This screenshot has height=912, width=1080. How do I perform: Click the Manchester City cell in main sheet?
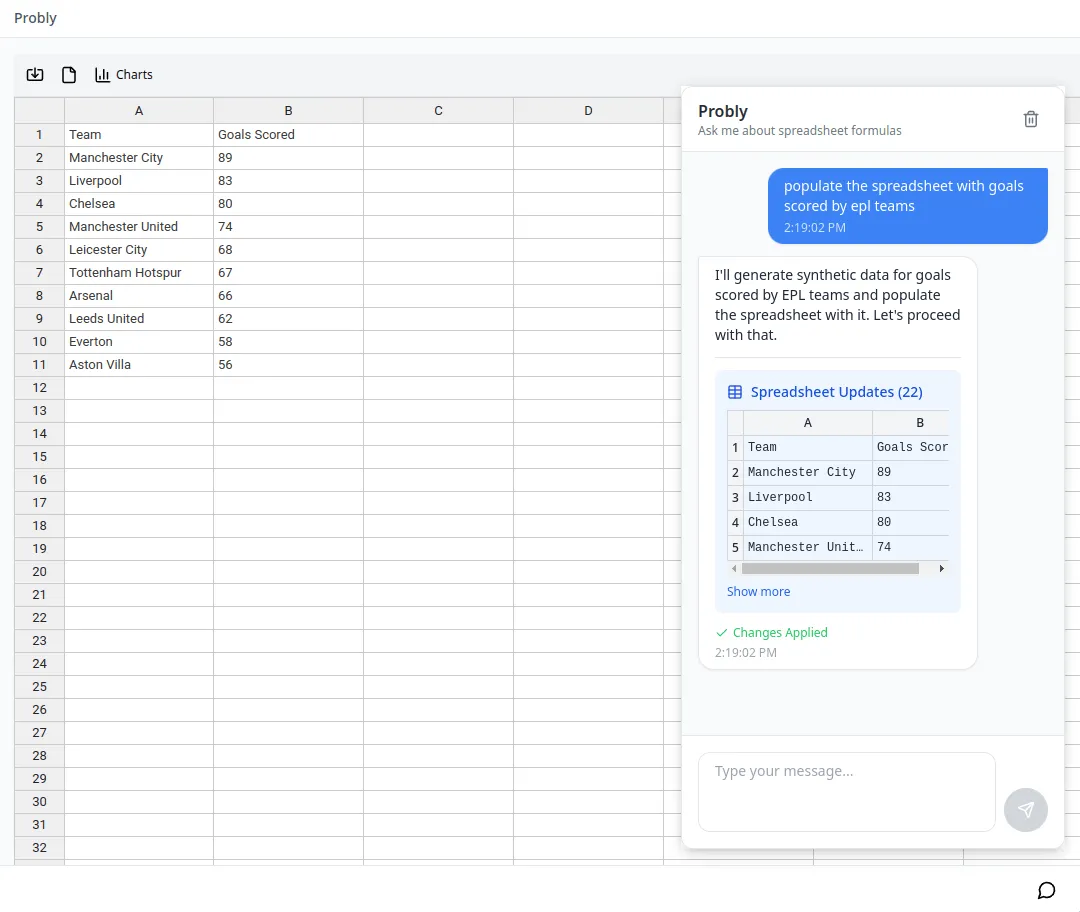(139, 158)
